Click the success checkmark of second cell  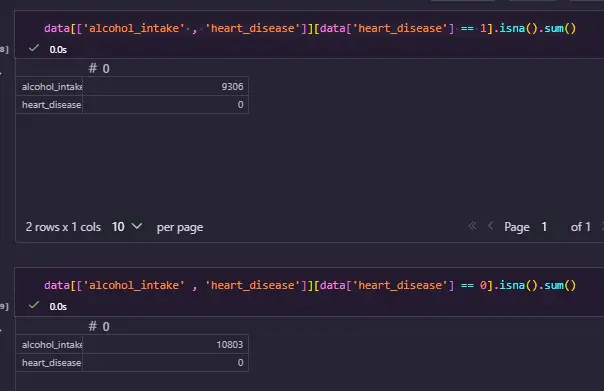tap(34, 305)
